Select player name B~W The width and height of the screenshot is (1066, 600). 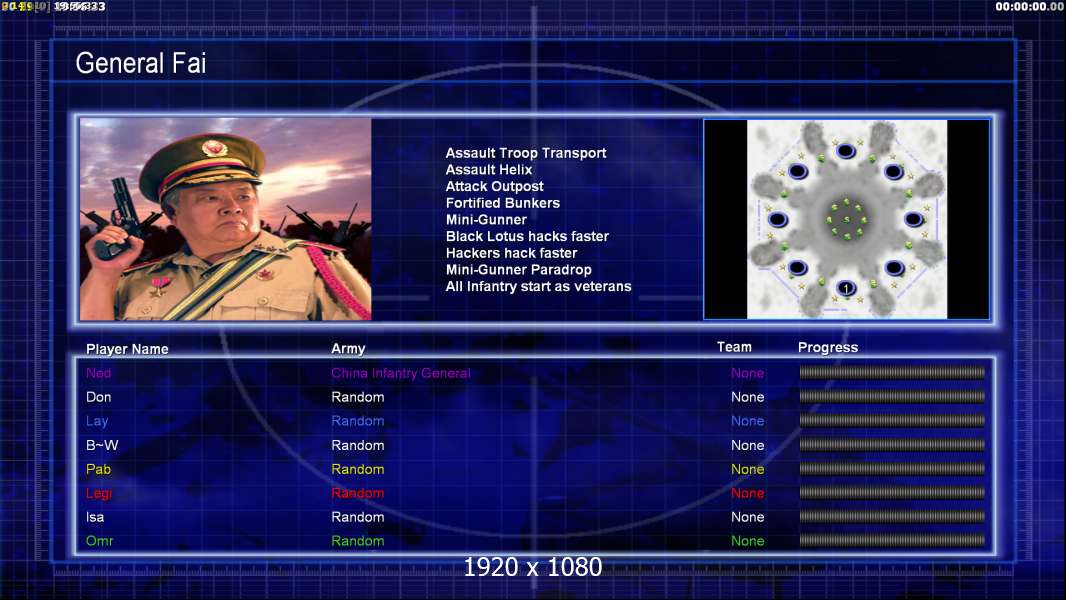click(x=102, y=445)
